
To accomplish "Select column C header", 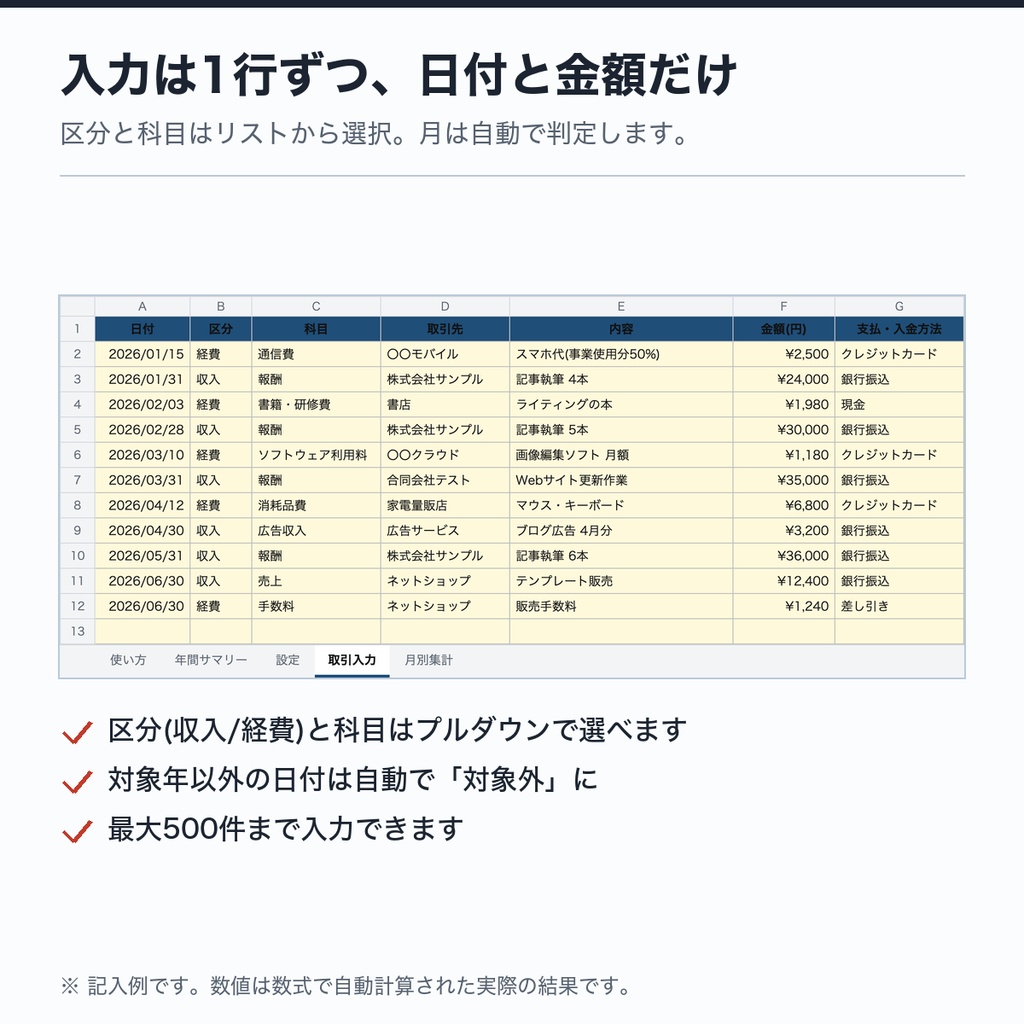I will pyautogui.click(x=316, y=306).
